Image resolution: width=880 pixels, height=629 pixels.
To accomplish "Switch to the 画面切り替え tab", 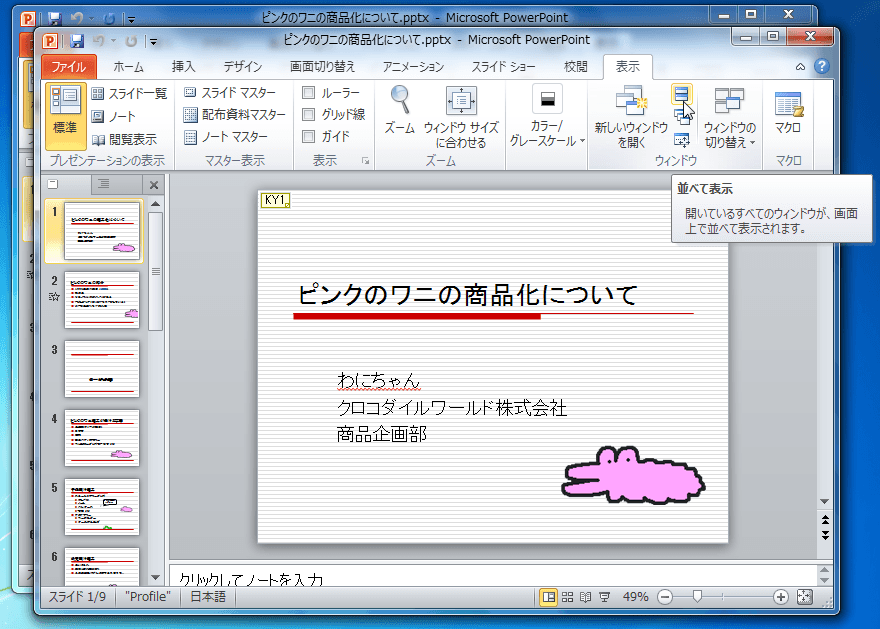I will (323, 67).
